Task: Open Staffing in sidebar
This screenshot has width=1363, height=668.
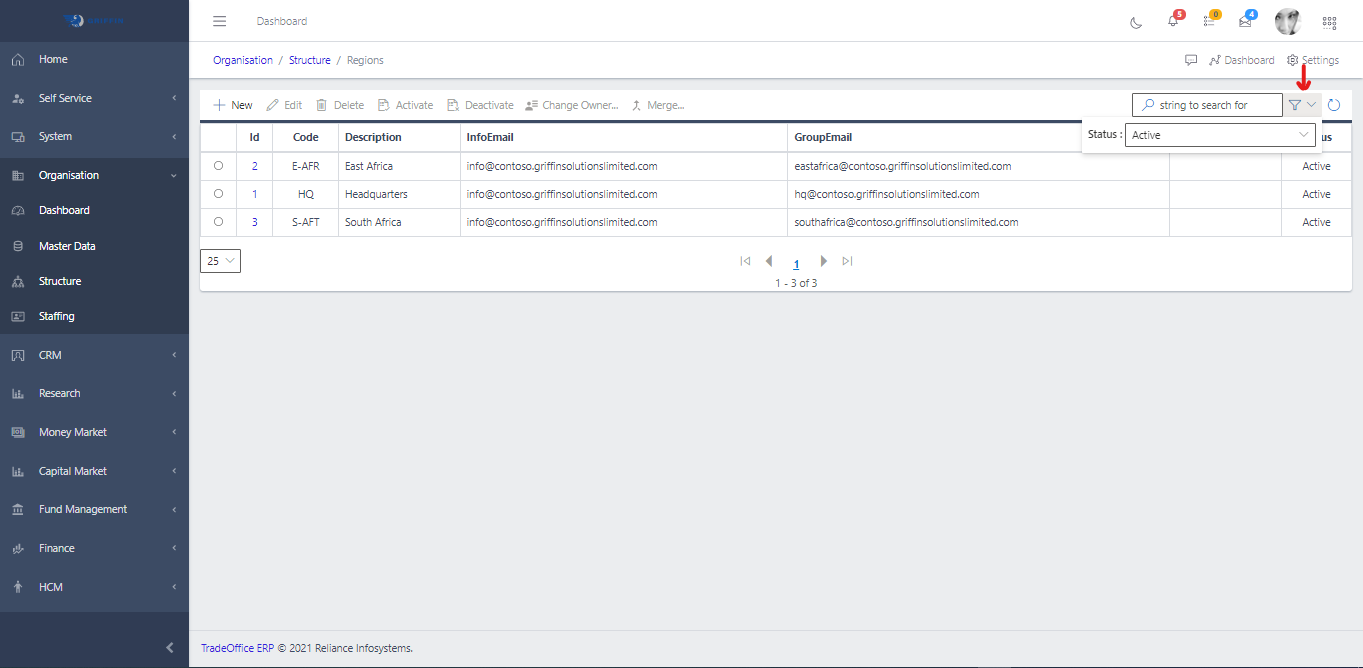Action: point(57,316)
